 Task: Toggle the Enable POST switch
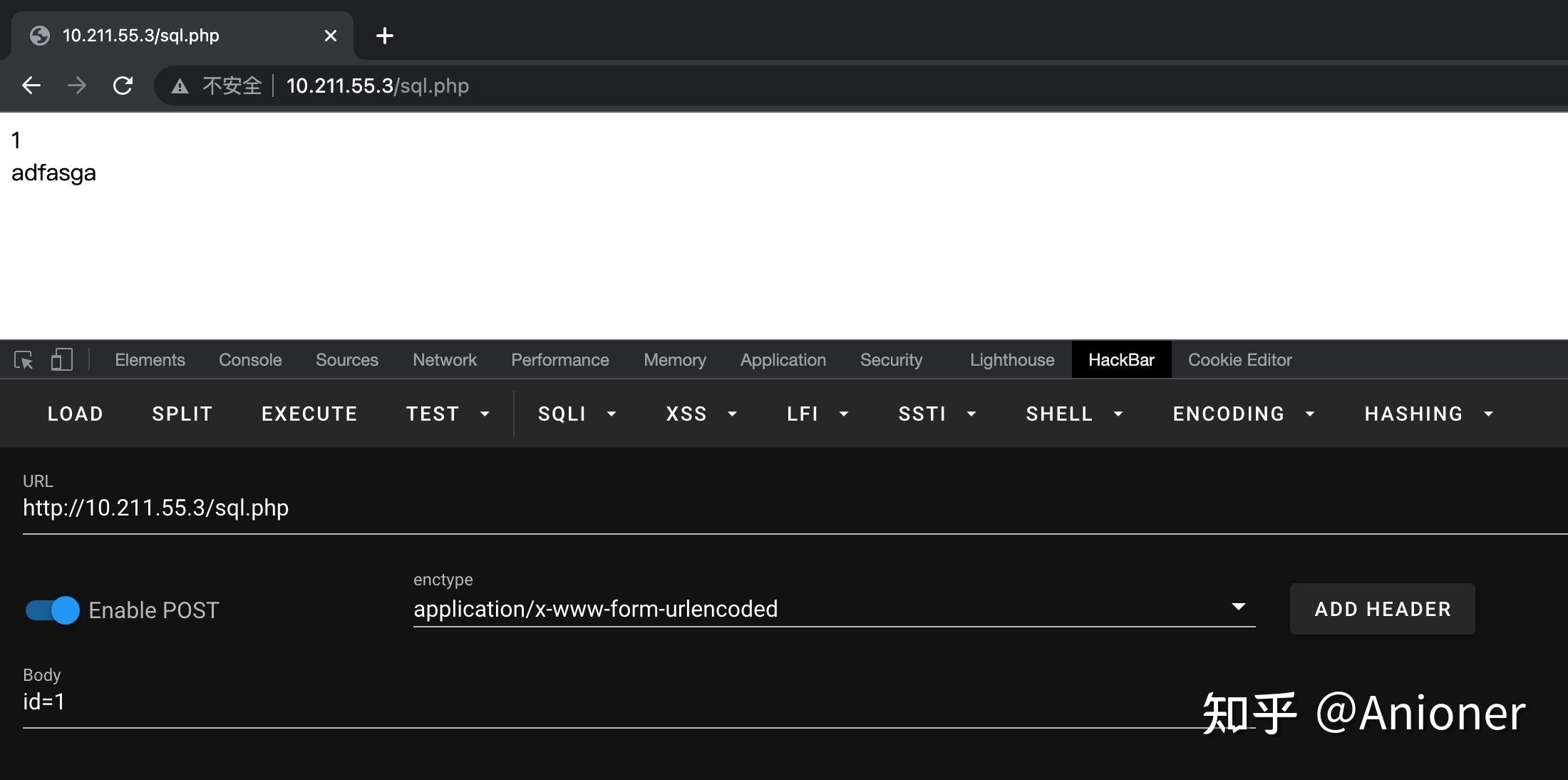(53, 610)
